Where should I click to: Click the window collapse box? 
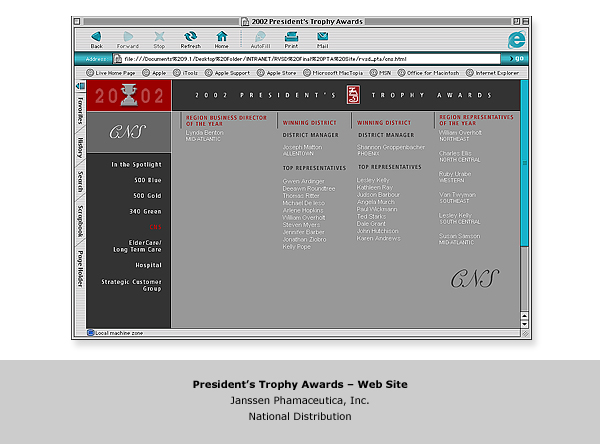(x=525, y=21)
